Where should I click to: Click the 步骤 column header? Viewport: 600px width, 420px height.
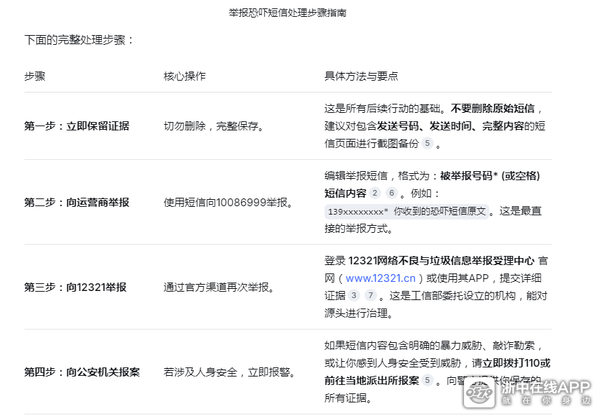[x=35, y=77]
